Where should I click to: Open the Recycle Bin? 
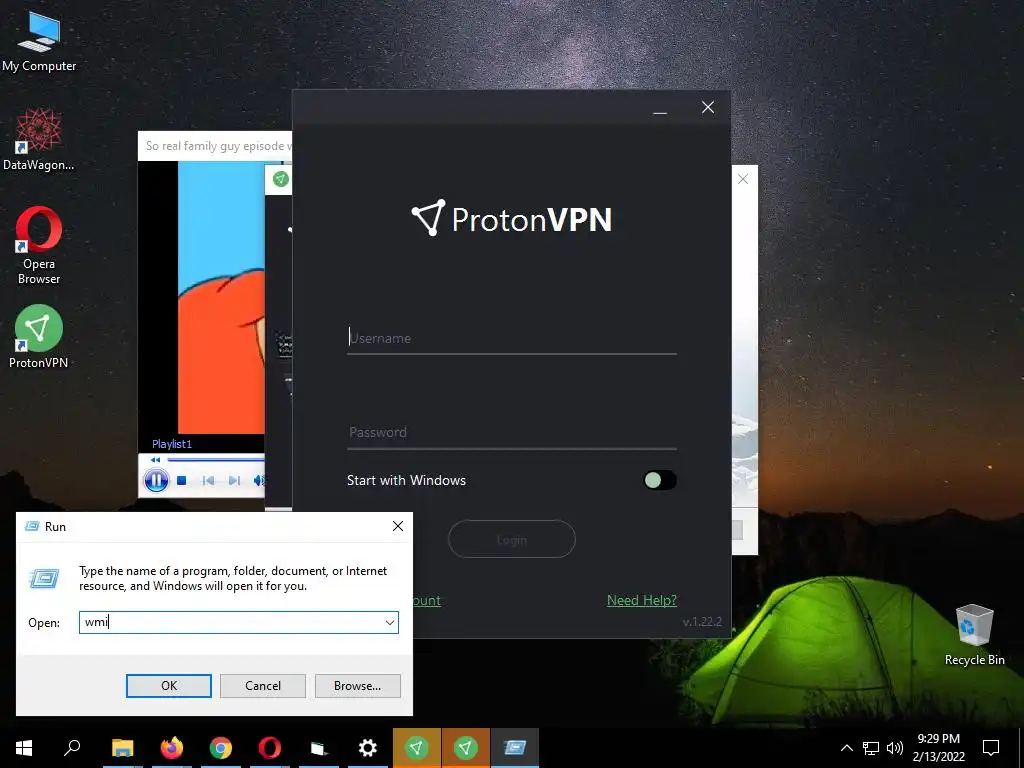(974, 635)
